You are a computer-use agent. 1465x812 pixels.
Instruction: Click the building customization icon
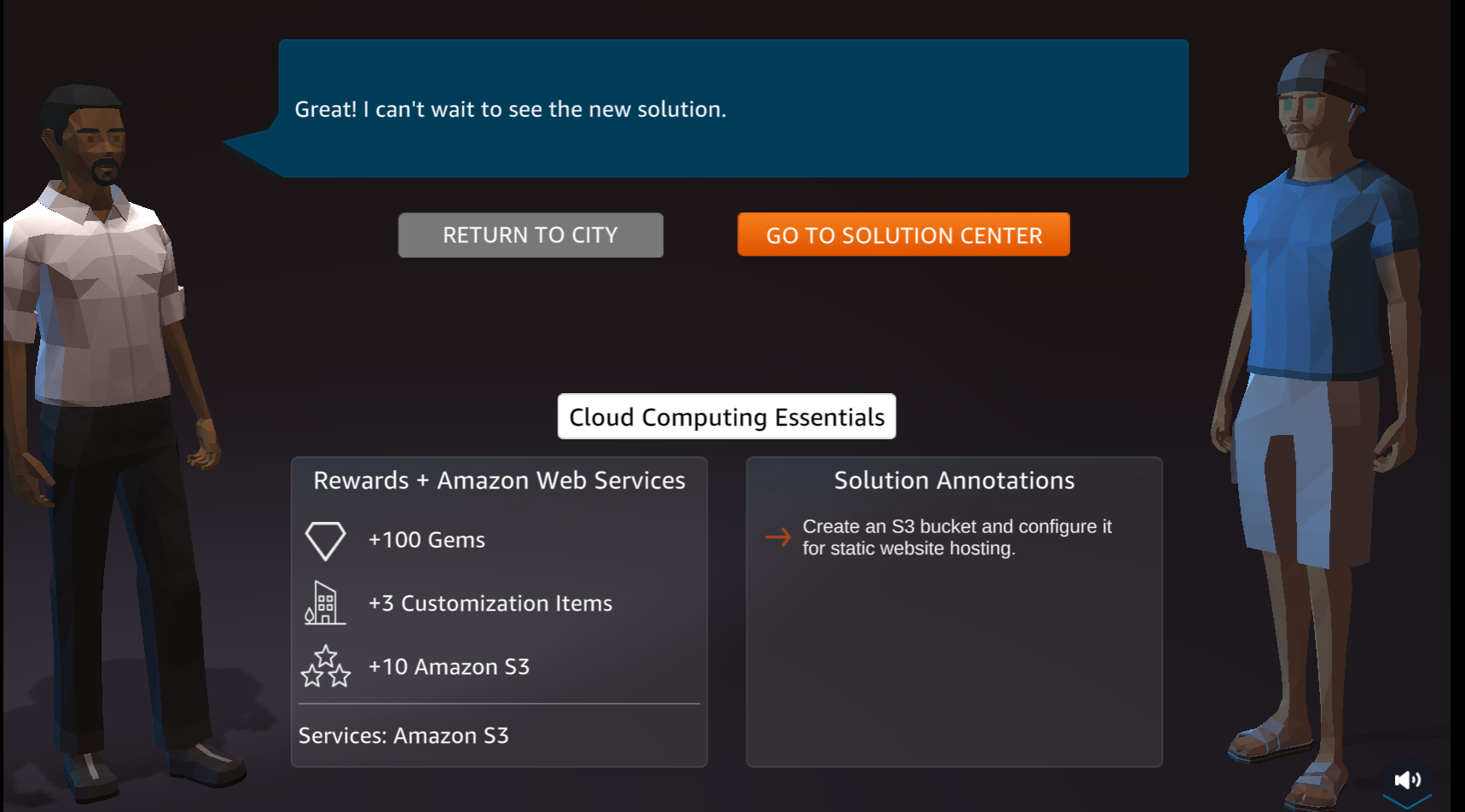[325, 603]
